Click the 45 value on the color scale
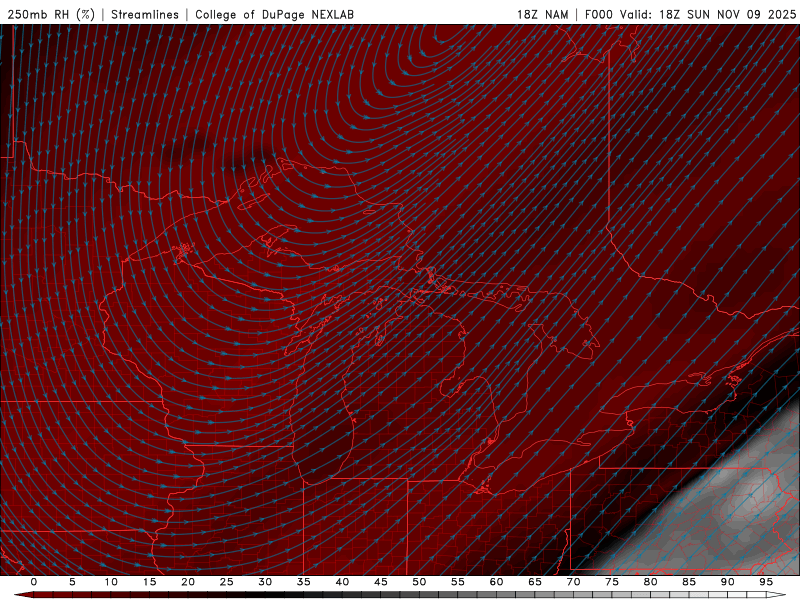This screenshot has width=800, height=600. coord(381,582)
